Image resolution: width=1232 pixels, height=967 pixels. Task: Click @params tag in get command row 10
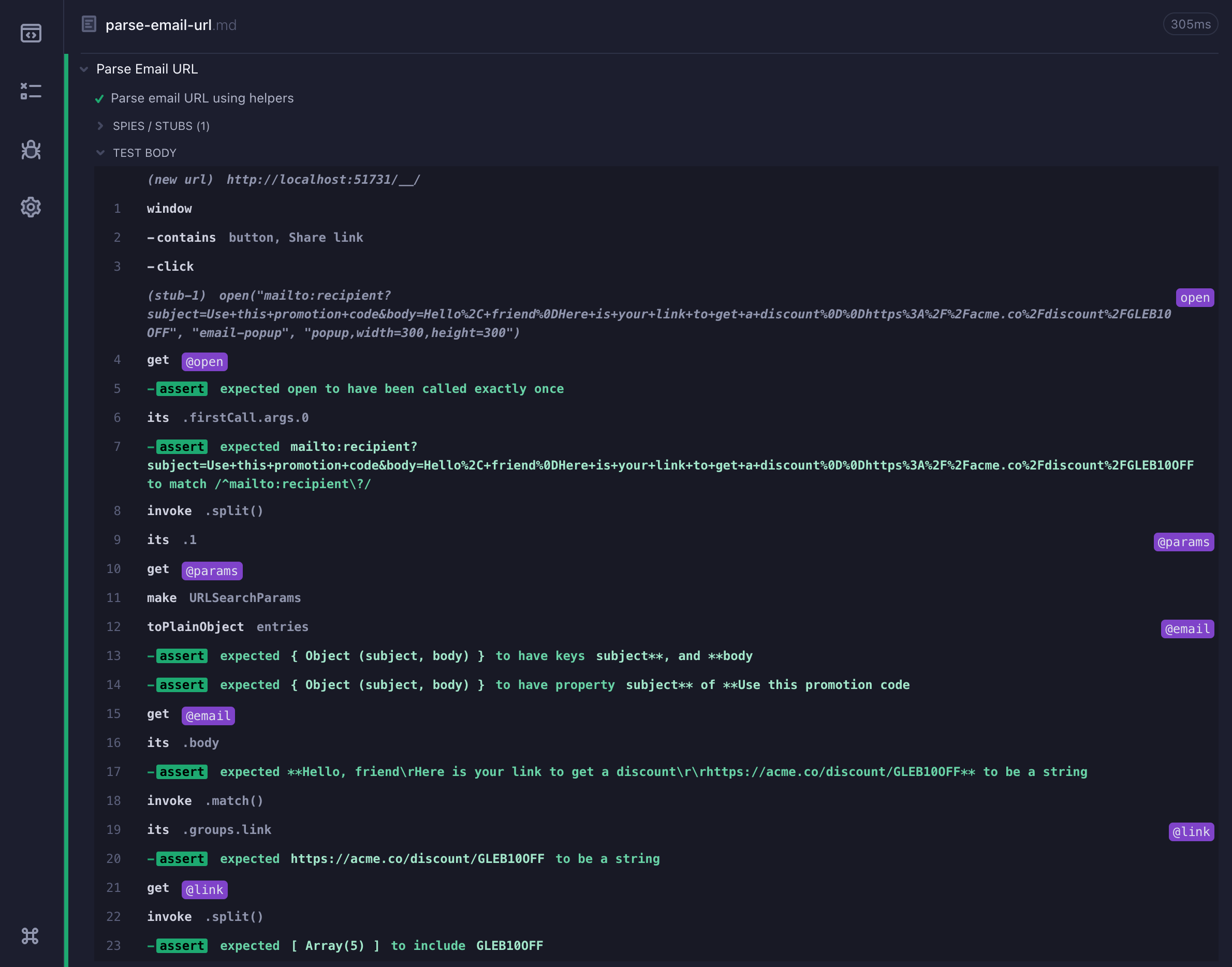point(212,570)
